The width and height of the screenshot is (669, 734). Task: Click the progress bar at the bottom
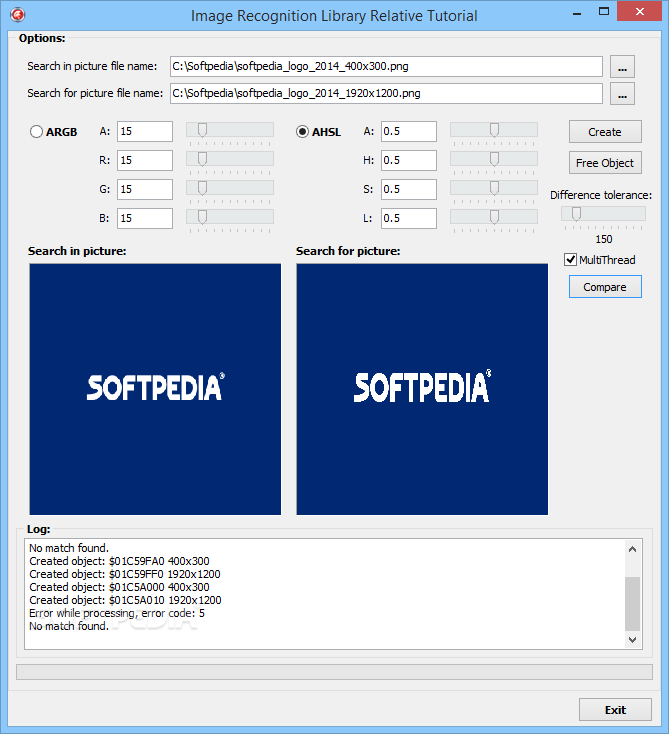point(334,672)
